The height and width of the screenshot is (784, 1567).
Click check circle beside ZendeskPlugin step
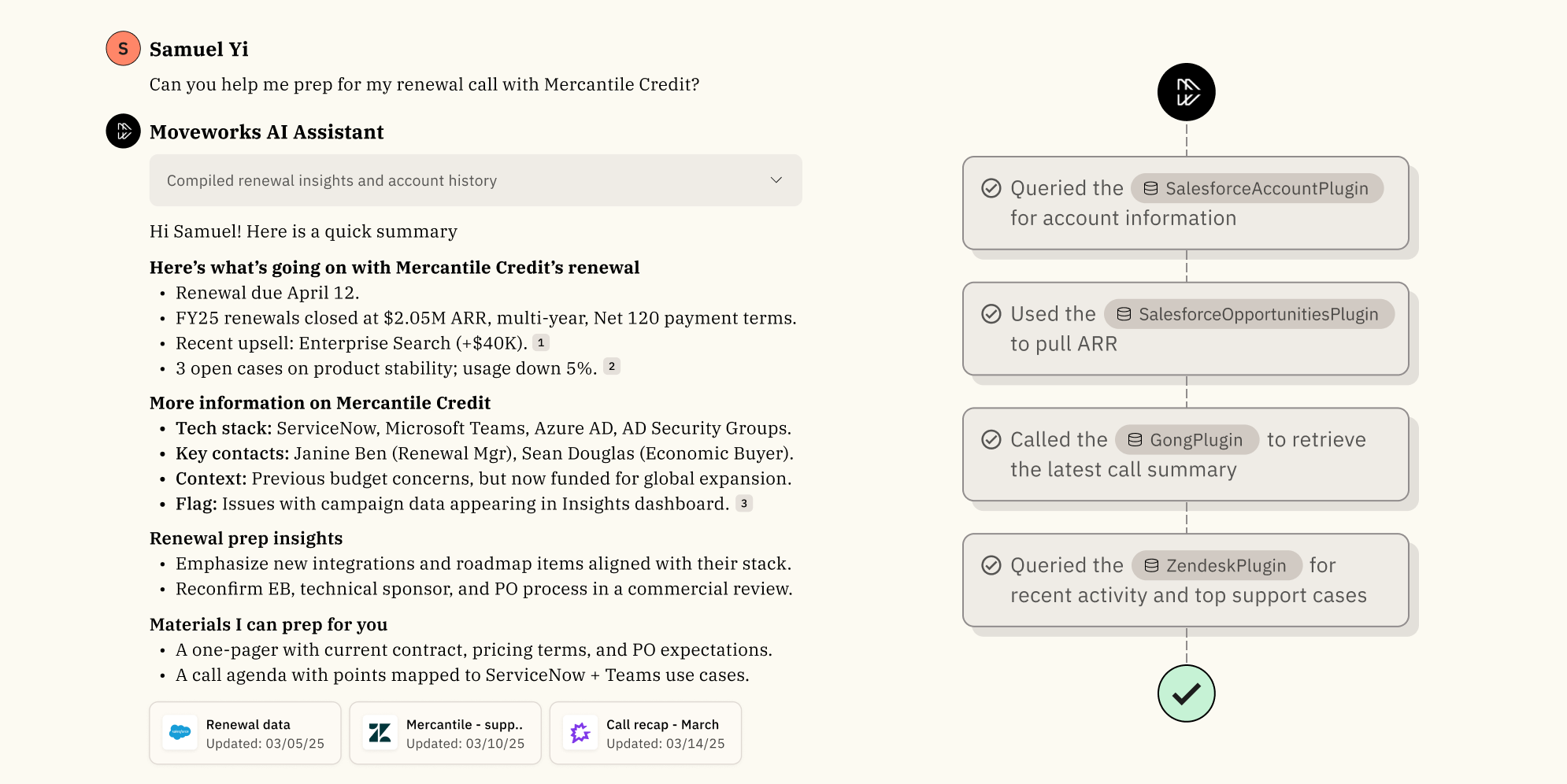[991, 565]
